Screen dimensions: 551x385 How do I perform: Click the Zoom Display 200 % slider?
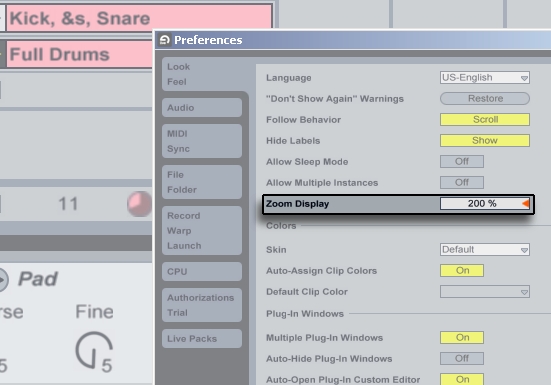(485, 203)
